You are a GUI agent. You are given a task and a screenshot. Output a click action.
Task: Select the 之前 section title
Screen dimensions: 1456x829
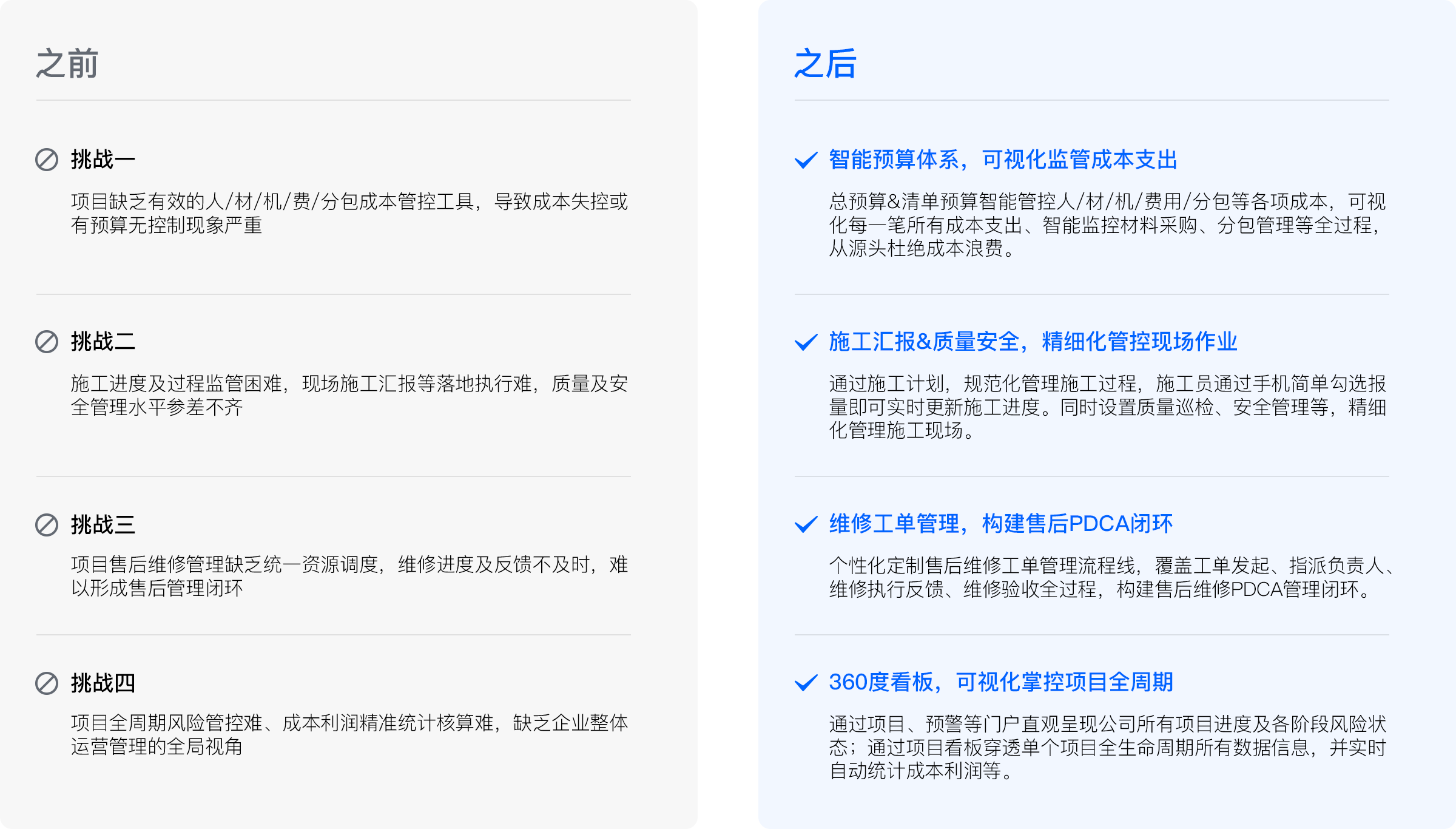point(67,64)
